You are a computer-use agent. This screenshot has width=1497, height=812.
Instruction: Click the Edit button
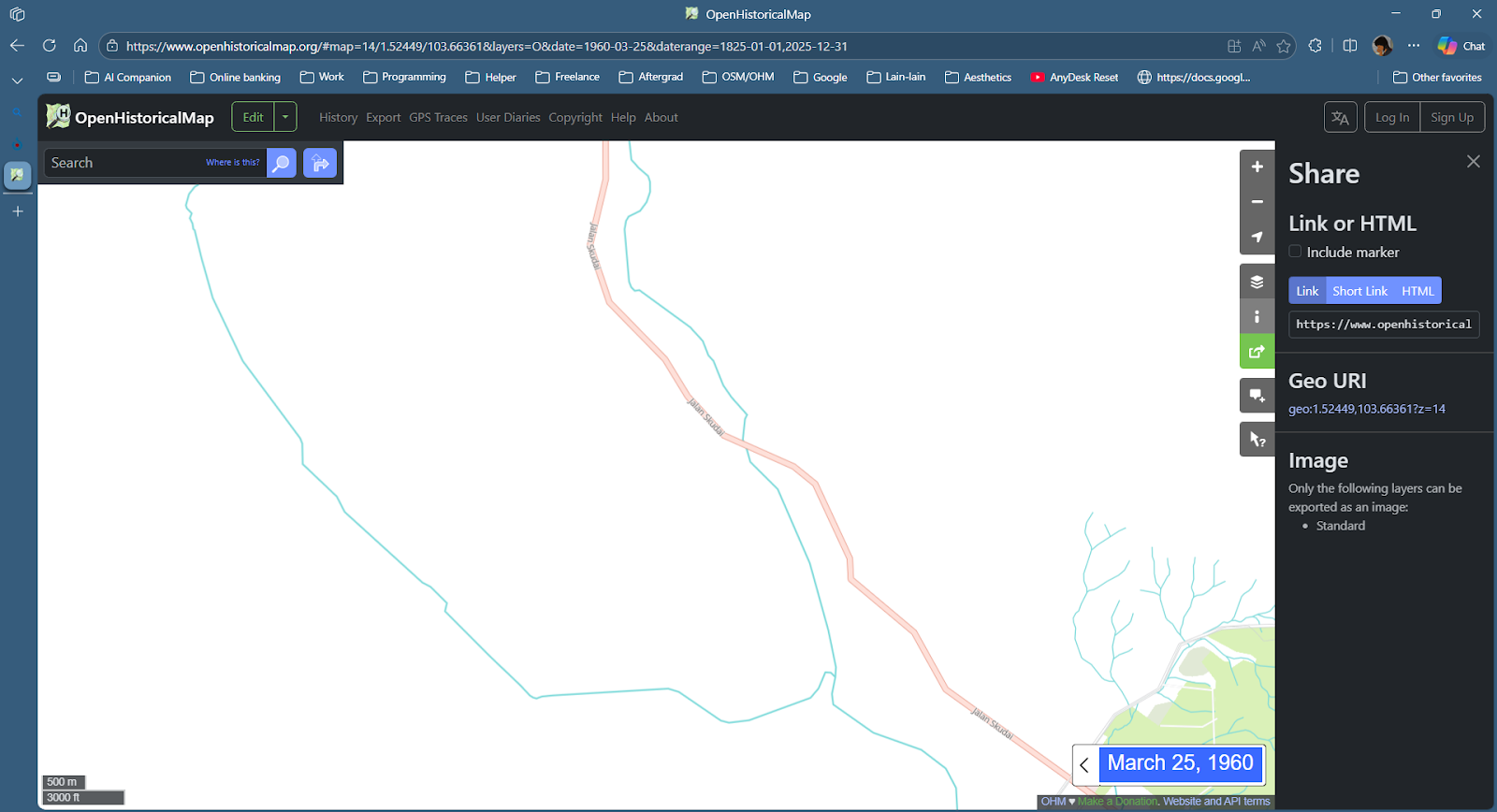point(254,117)
